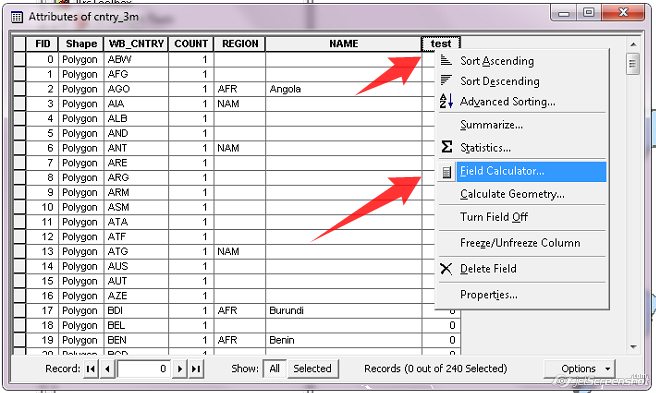
Task: Click the Angola name cell
Action: tap(343, 89)
